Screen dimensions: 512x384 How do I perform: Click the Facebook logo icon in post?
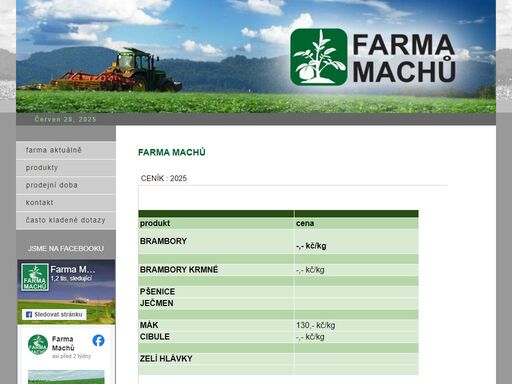(x=98, y=340)
